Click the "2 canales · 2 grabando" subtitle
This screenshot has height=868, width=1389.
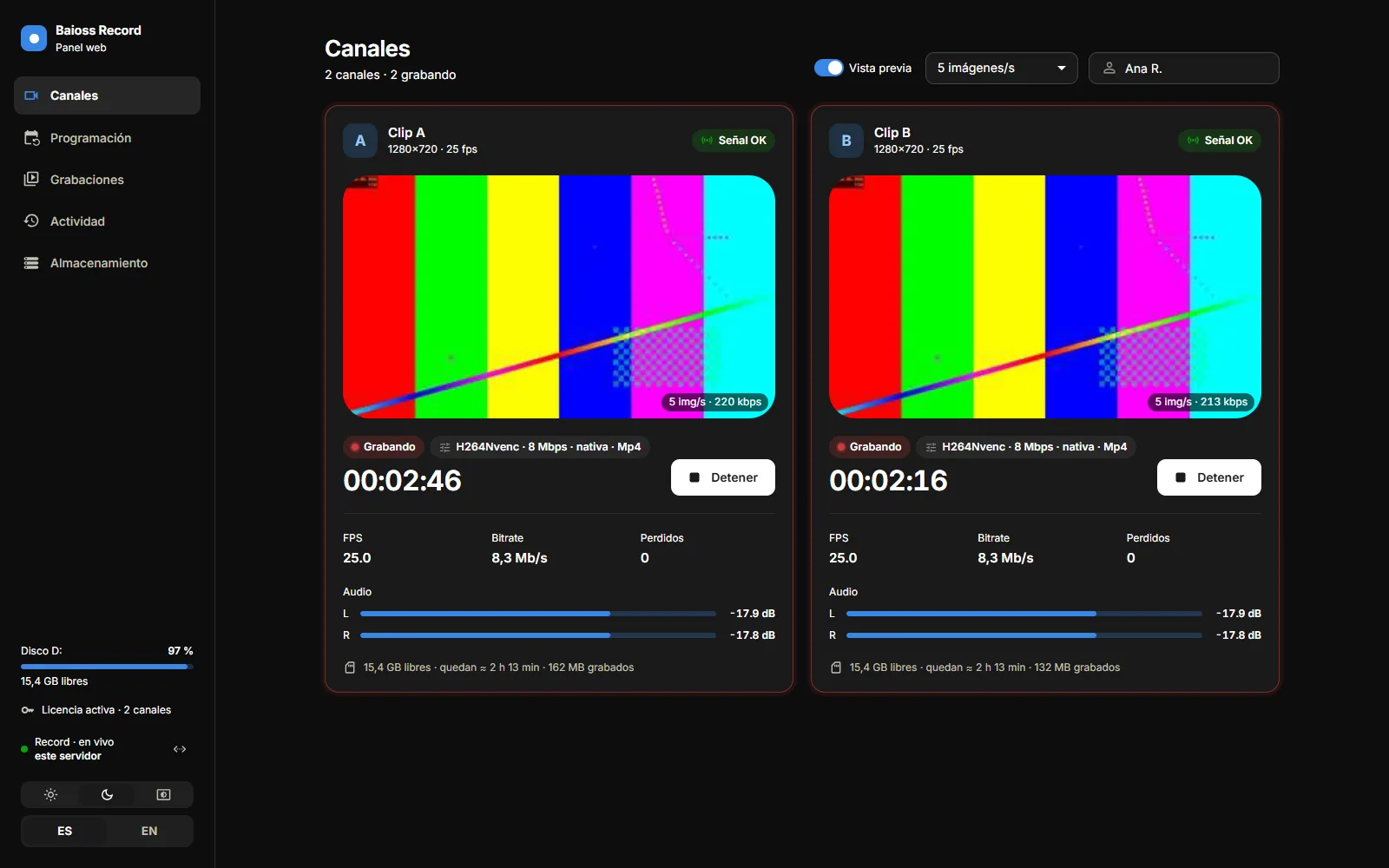(391, 75)
